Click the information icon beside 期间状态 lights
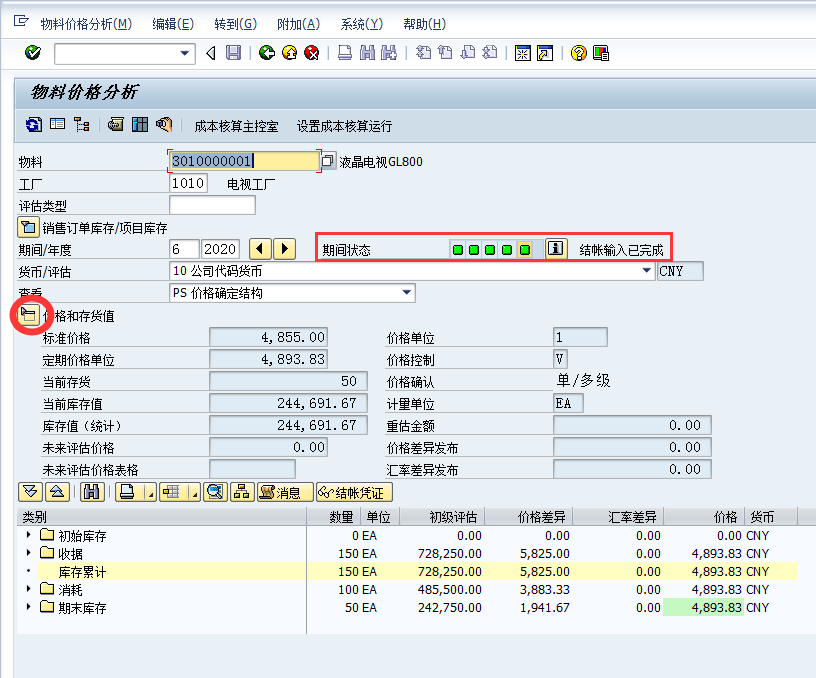 click(x=556, y=248)
